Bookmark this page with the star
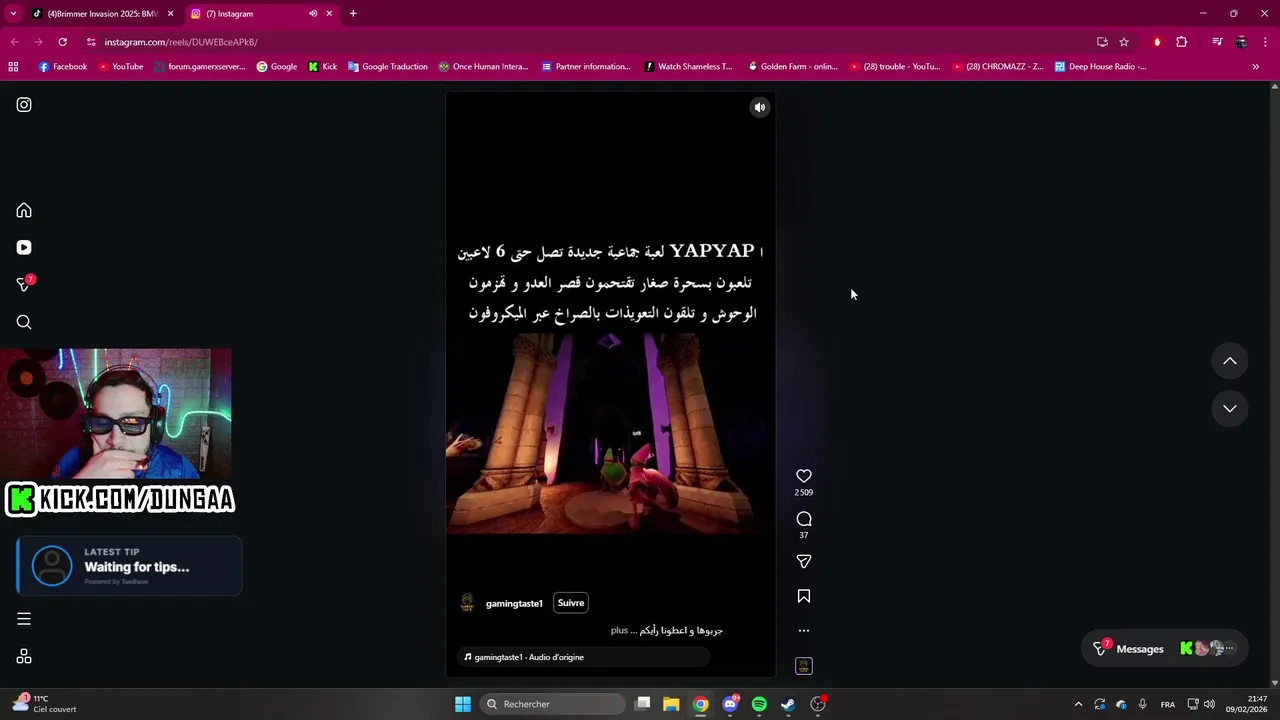This screenshot has height=720, width=1280. pyautogui.click(x=1124, y=42)
